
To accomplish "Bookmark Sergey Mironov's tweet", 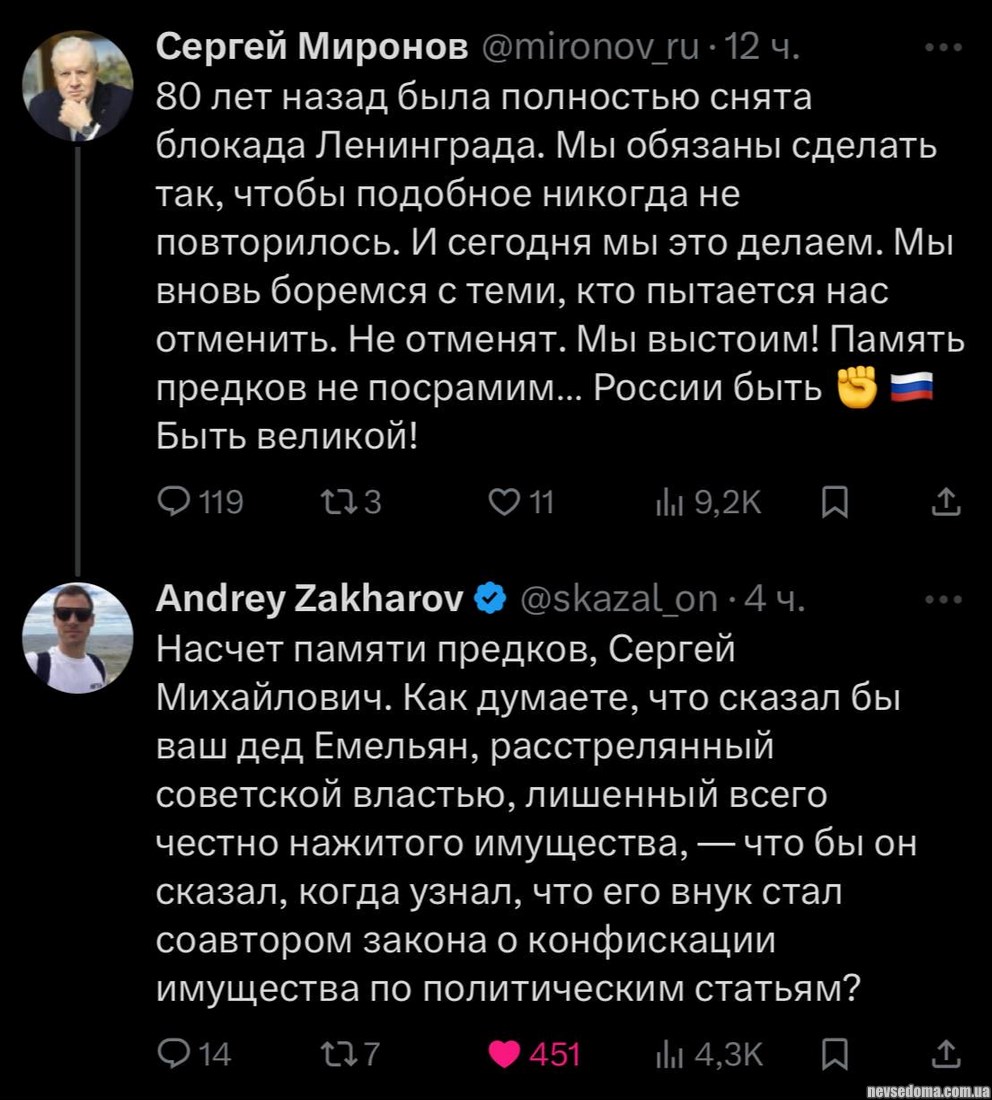I will point(832,502).
